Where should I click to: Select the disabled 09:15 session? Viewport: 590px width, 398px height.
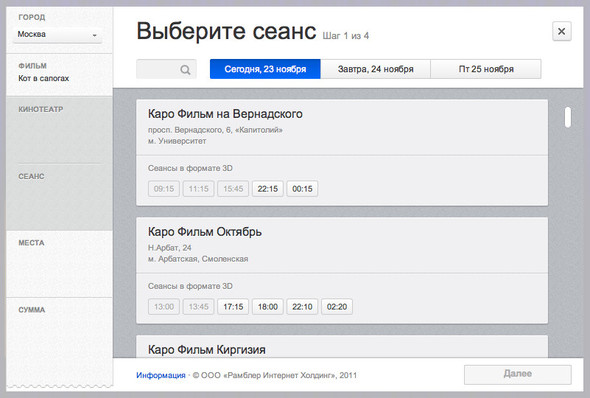point(164,189)
